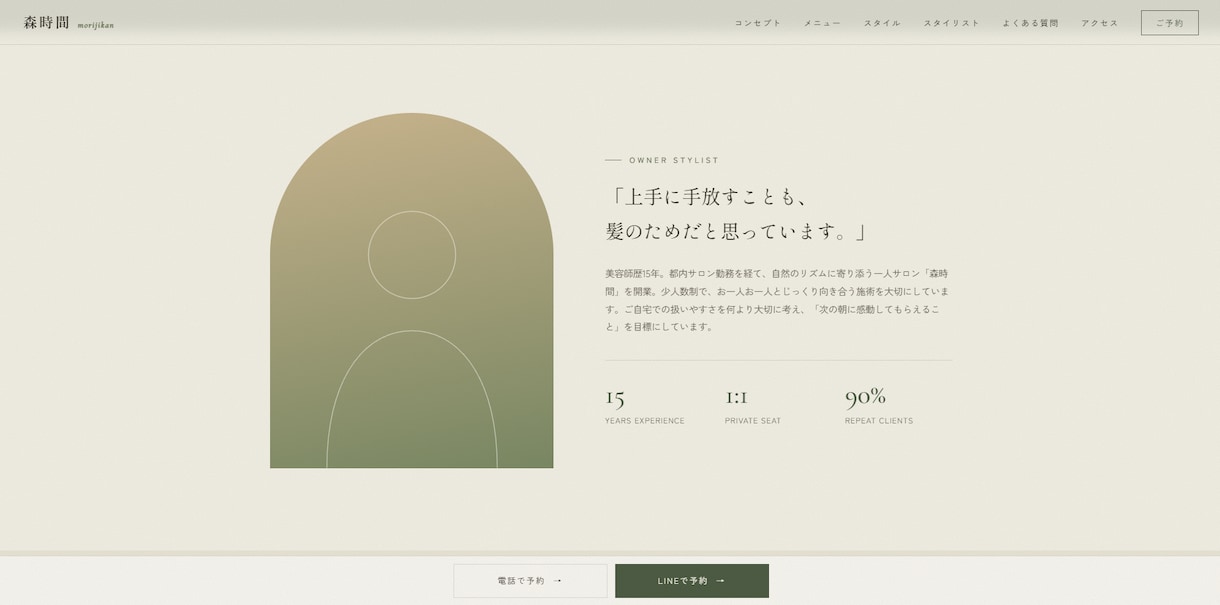The height and width of the screenshot is (605, 1220).
Task: Click the headline line 「上手に手放すことも、
Action: 709,196
